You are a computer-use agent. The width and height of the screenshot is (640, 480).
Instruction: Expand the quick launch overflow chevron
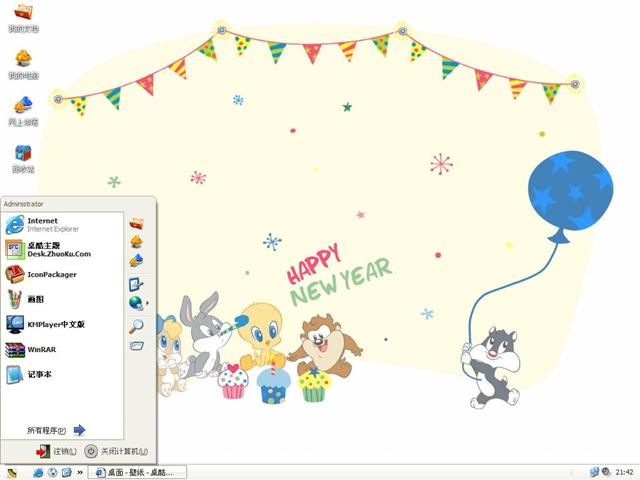[80, 473]
